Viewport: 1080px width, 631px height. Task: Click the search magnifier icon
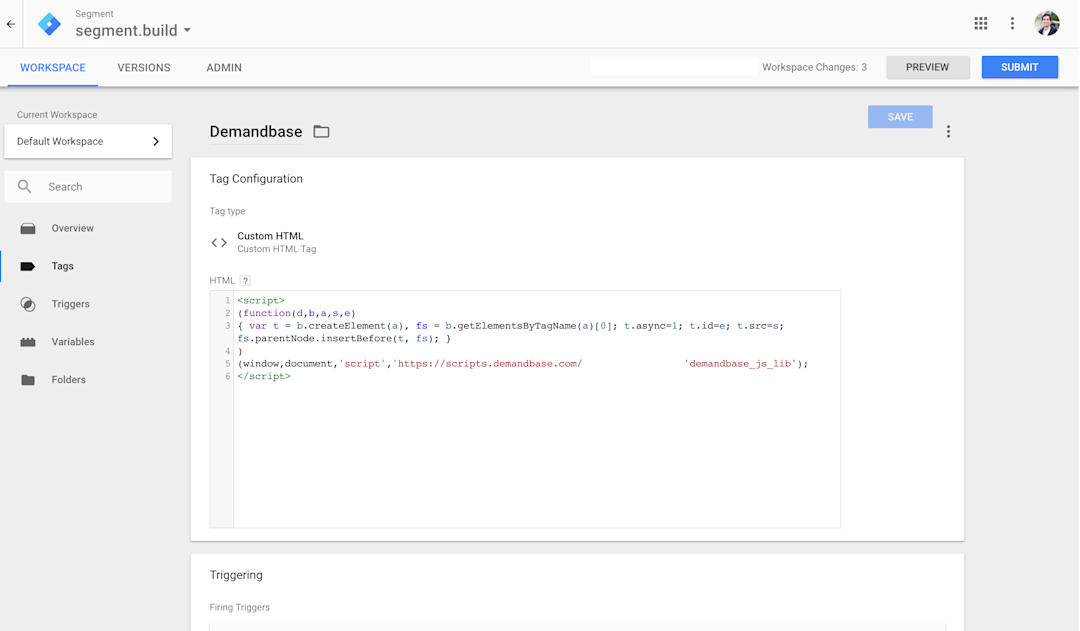[x=25, y=187]
